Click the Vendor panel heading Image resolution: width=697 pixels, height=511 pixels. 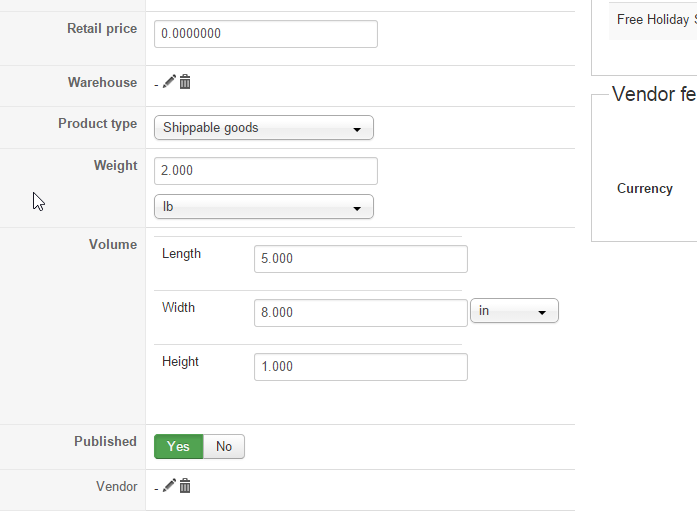[x=653, y=95]
